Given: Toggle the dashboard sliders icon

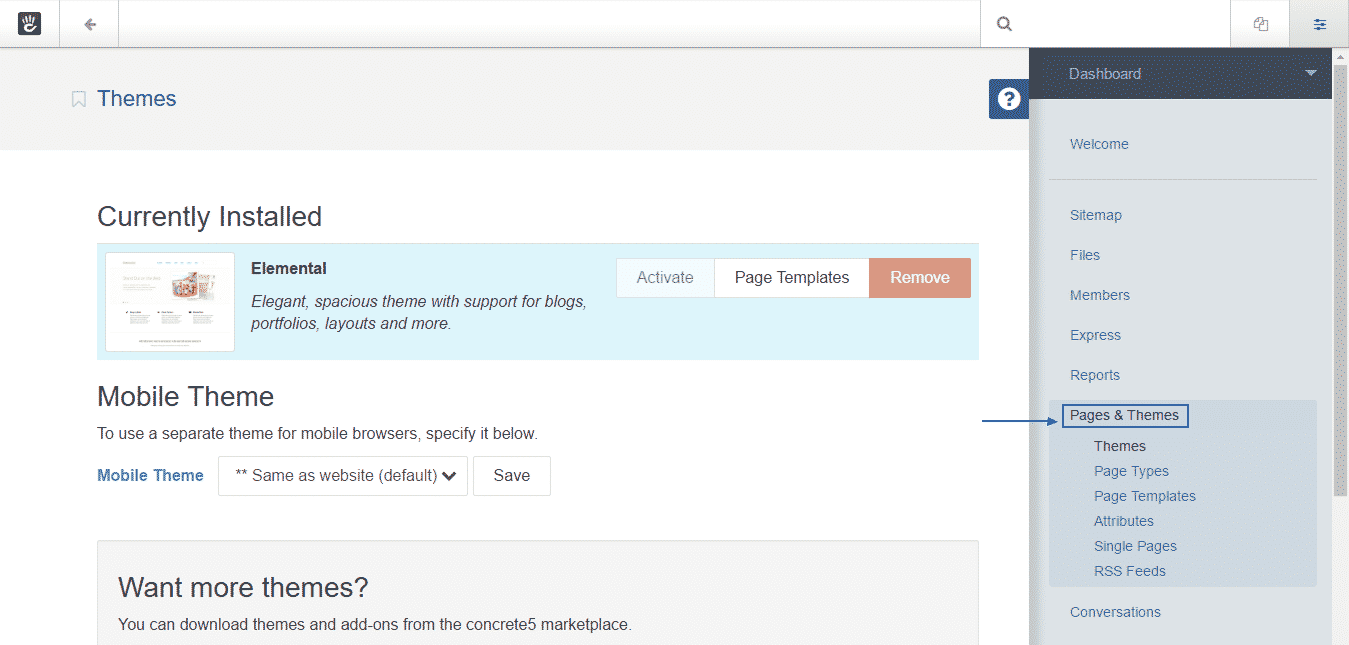Looking at the screenshot, I should pos(1319,24).
